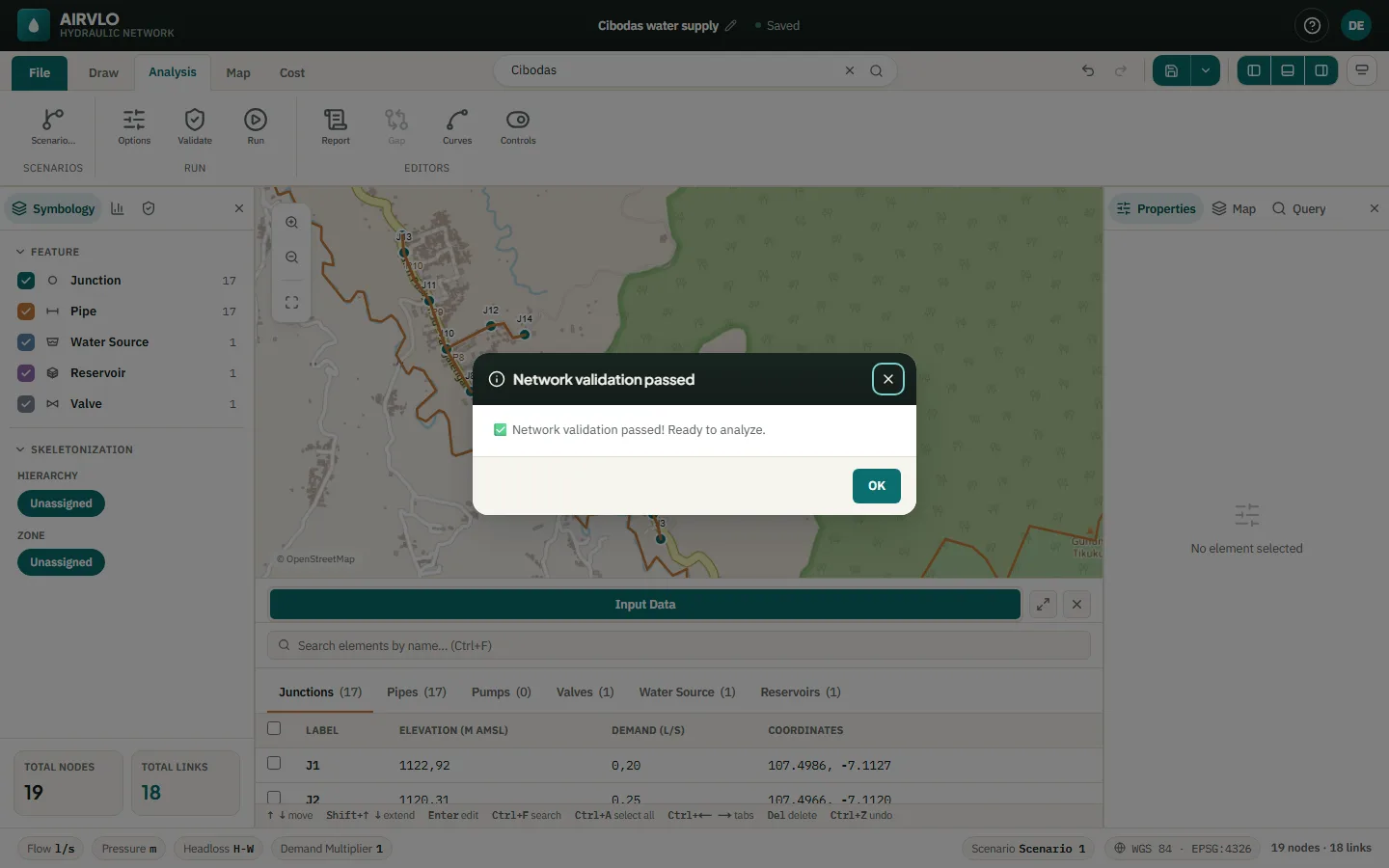Image resolution: width=1389 pixels, height=868 pixels.
Task: Fit map to full extent
Action: pyautogui.click(x=291, y=303)
